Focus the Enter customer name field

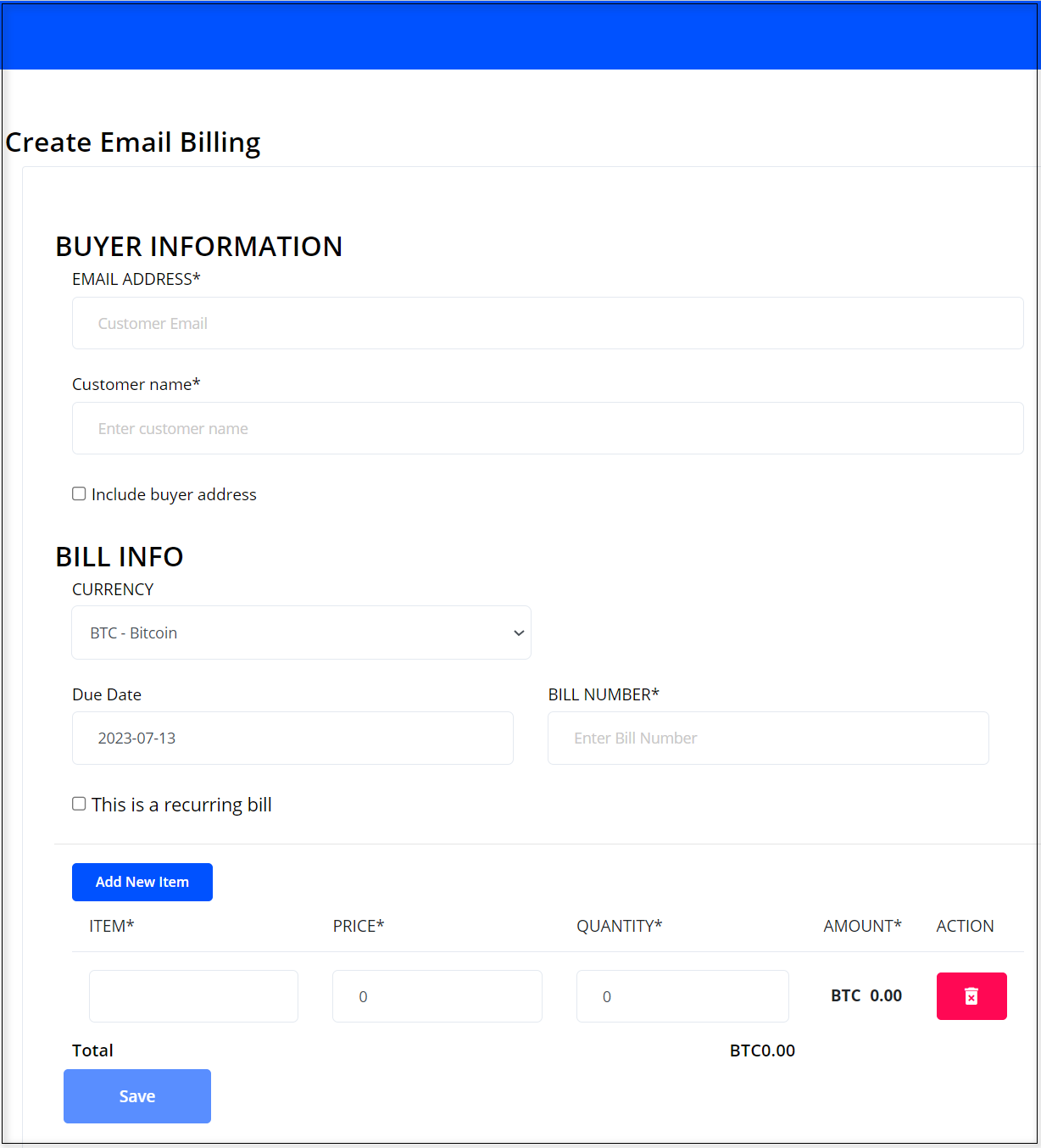[548, 428]
